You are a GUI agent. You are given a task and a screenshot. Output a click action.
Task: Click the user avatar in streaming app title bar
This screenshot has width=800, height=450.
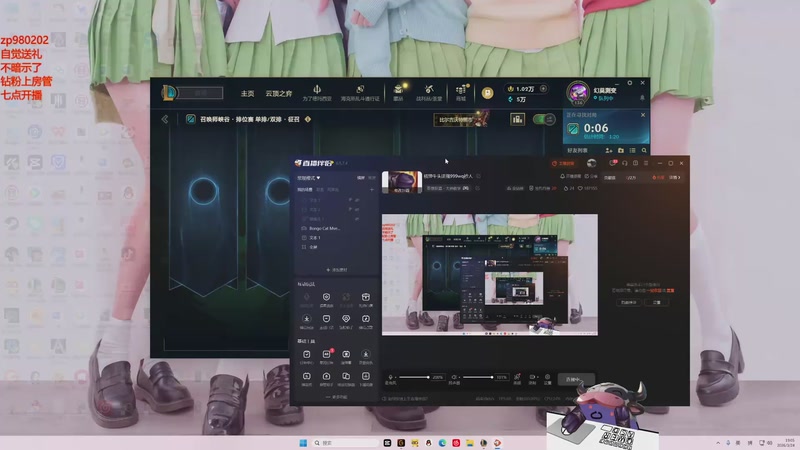point(591,163)
